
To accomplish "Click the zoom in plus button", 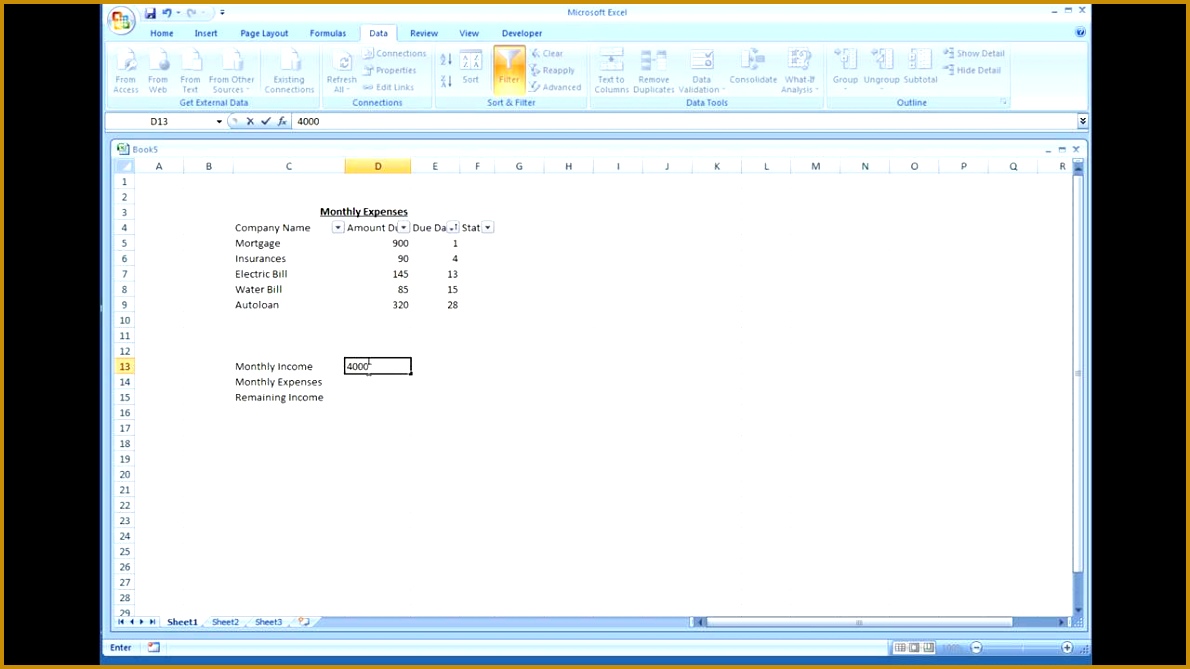I will pos(1067,647).
